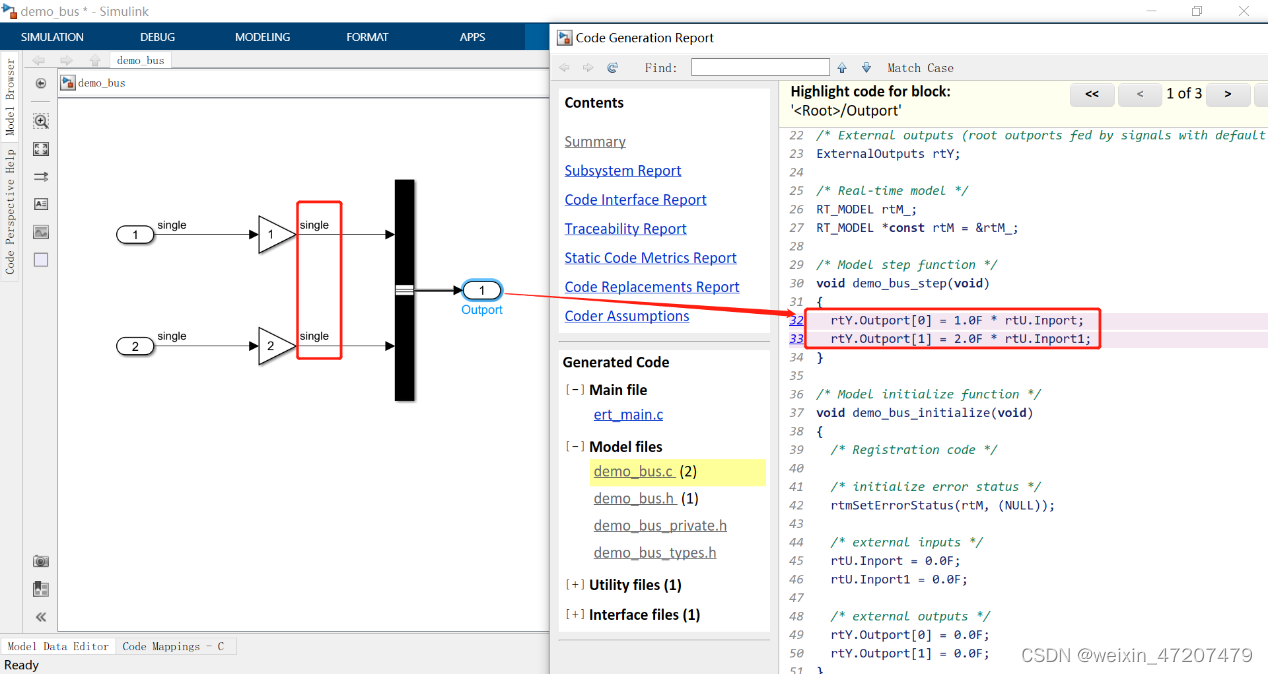Toggle Match Case option
This screenshot has height=674, width=1268.
[920, 68]
